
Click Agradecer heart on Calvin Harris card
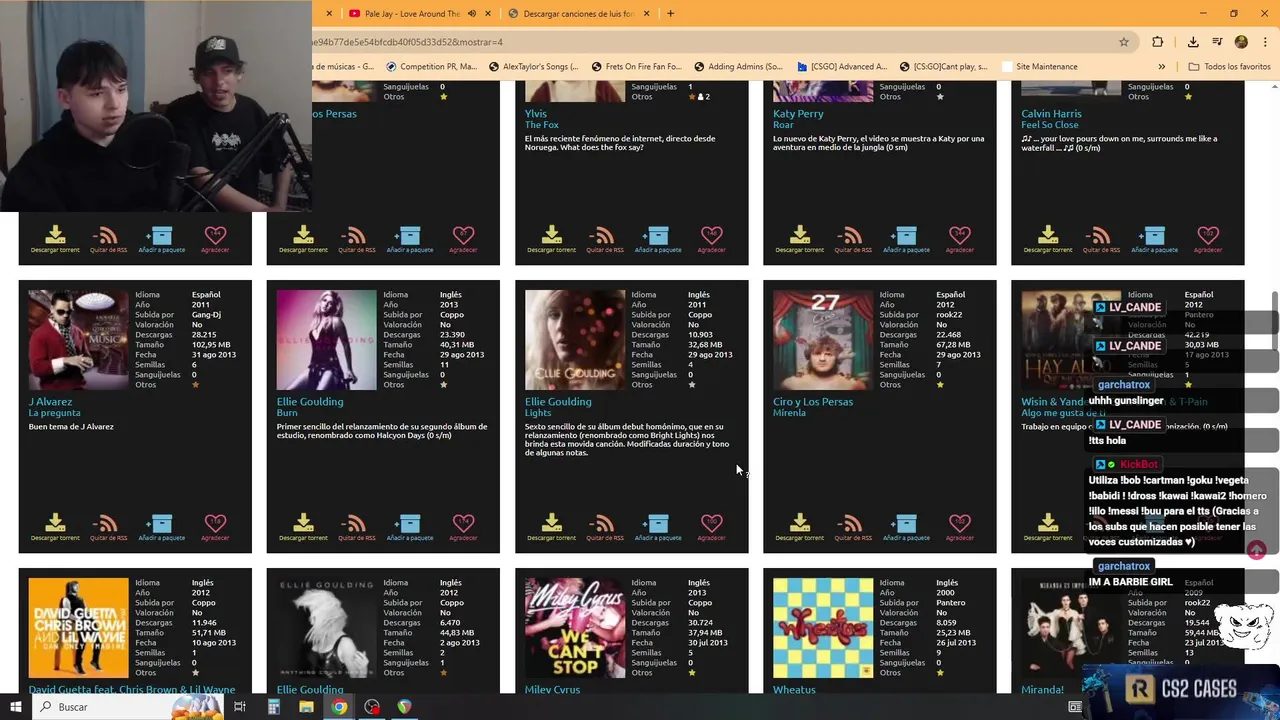pos(1207,239)
